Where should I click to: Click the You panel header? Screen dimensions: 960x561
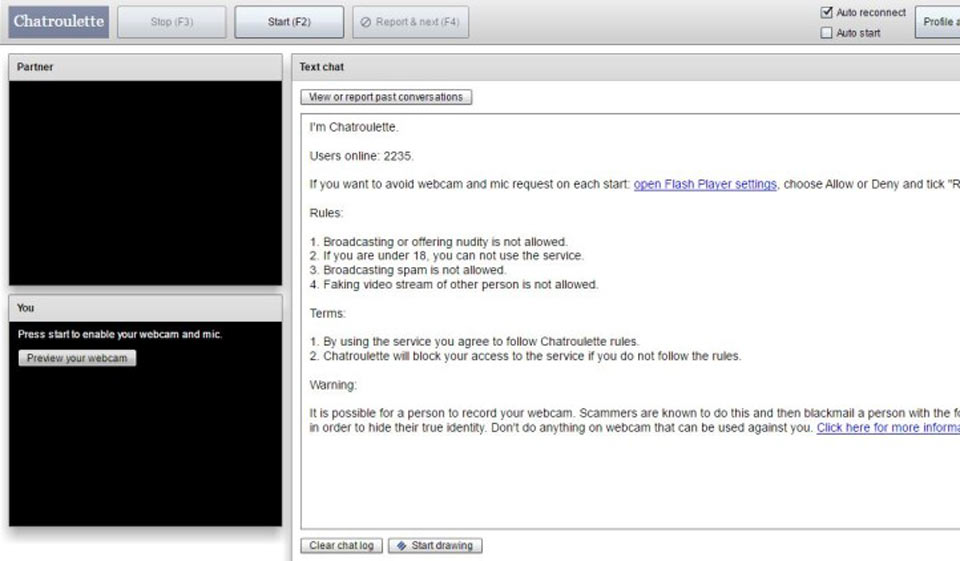point(145,308)
